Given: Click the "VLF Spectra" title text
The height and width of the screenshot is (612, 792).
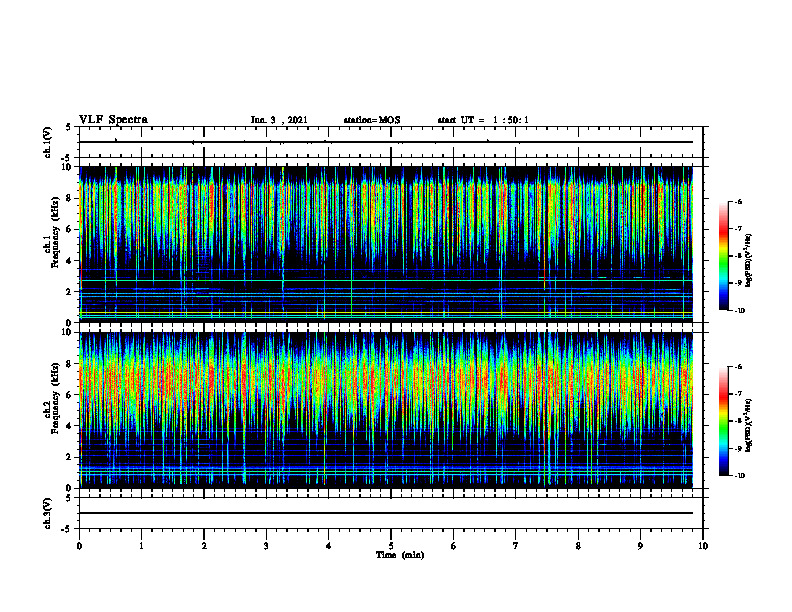Looking at the screenshot, I should pos(113,120).
